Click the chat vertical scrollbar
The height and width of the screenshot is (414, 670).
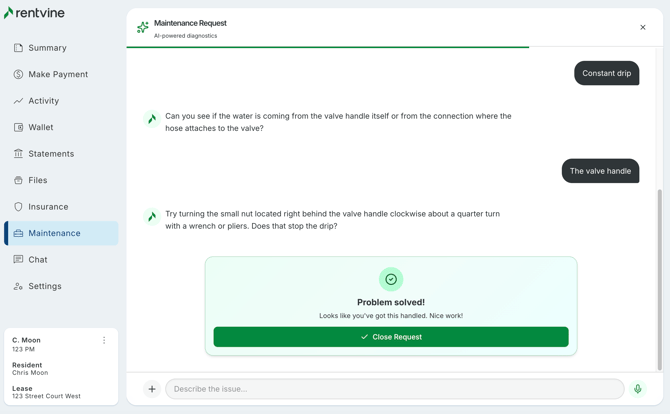tap(659, 280)
